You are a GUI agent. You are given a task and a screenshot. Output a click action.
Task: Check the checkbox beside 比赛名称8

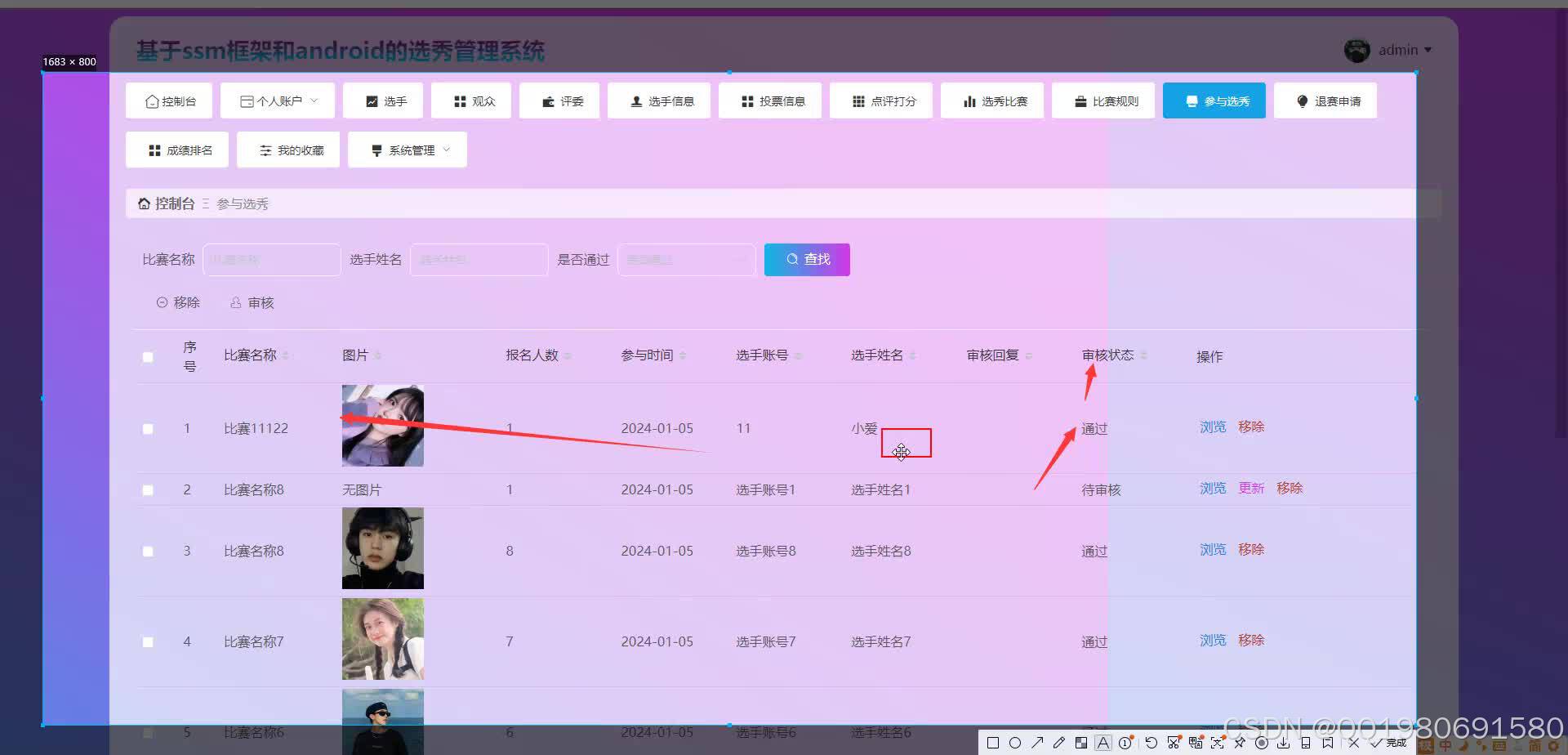click(148, 489)
